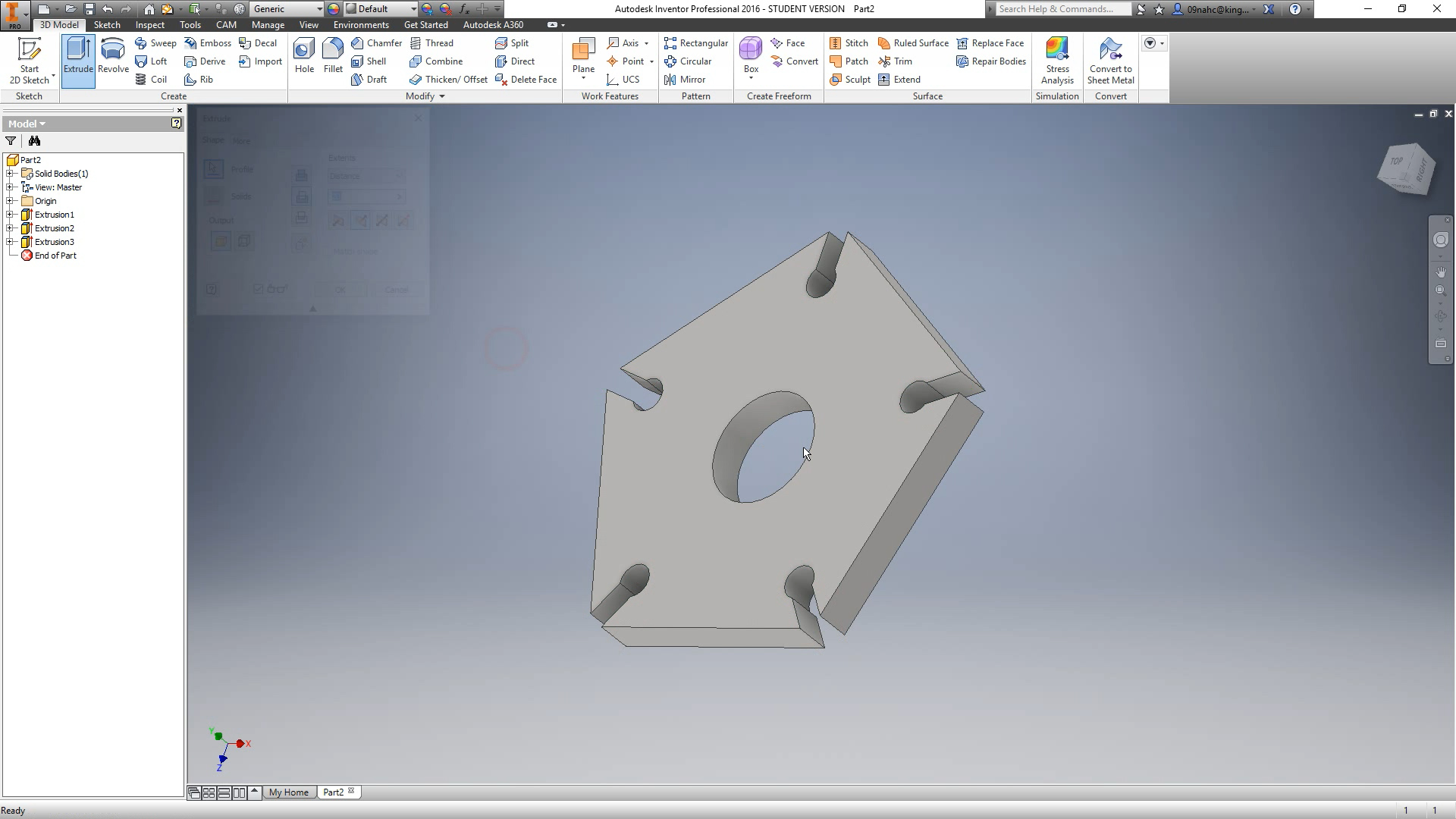Click the Import tool
This screenshot has width=1456, height=819.
tap(260, 61)
